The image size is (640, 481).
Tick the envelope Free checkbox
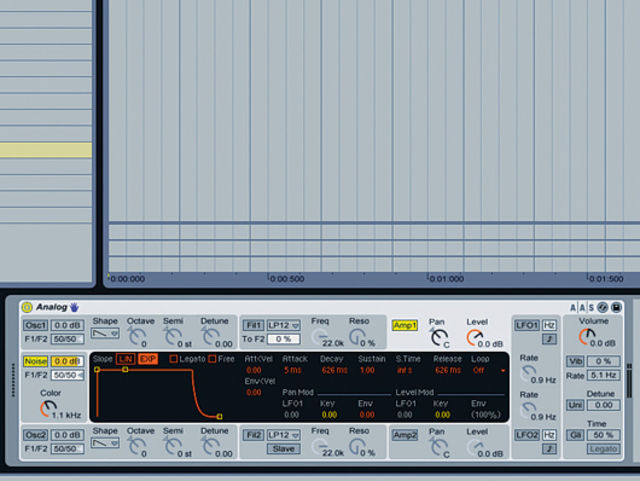pyautogui.click(x=212, y=359)
